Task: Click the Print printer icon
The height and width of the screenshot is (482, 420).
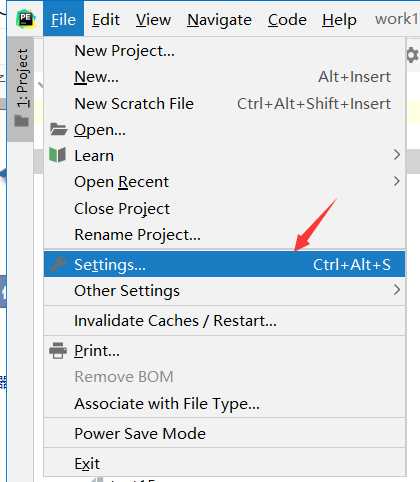Action: tap(58, 351)
